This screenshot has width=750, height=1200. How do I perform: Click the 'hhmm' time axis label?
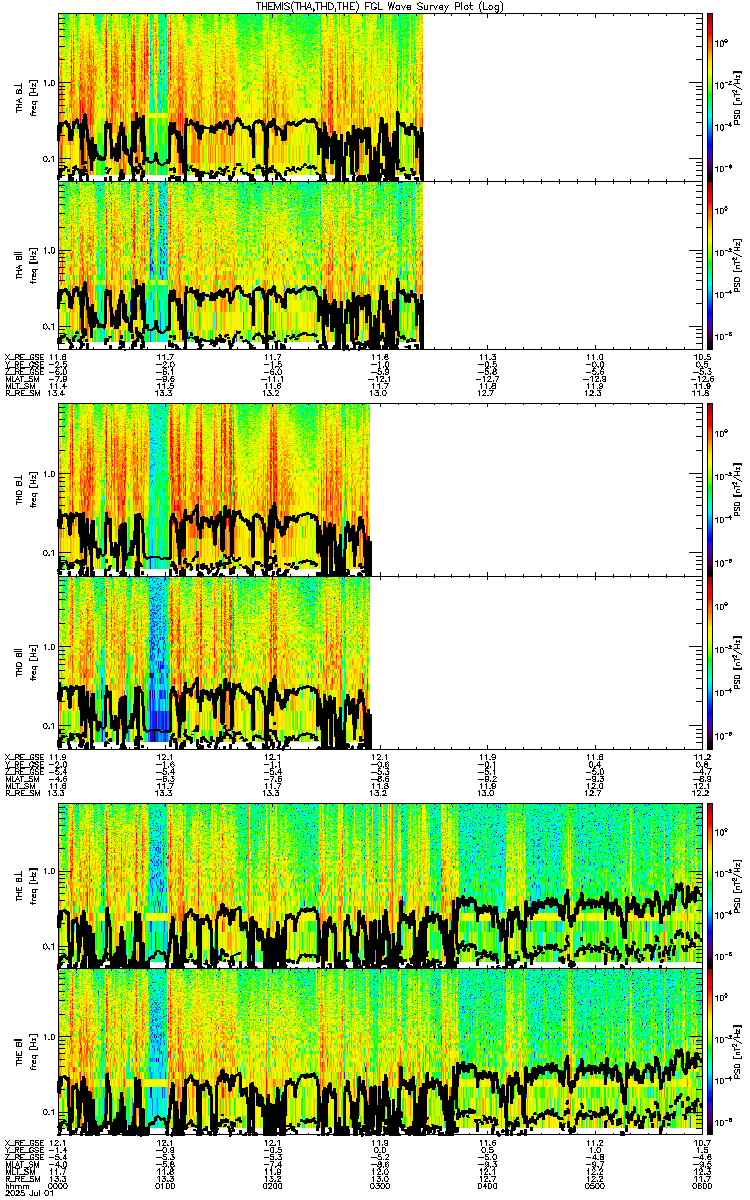coord(15,1186)
